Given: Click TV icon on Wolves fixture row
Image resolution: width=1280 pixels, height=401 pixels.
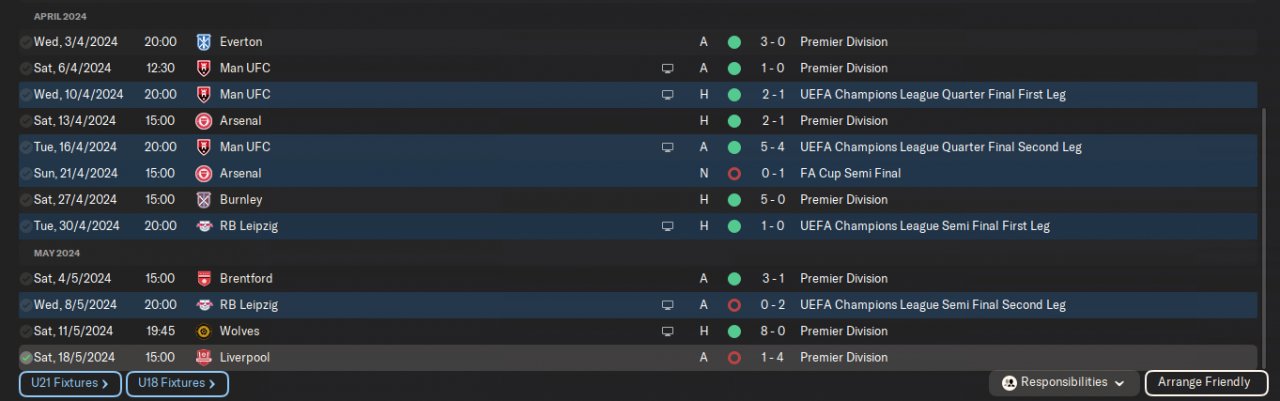Looking at the screenshot, I should [667, 331].
